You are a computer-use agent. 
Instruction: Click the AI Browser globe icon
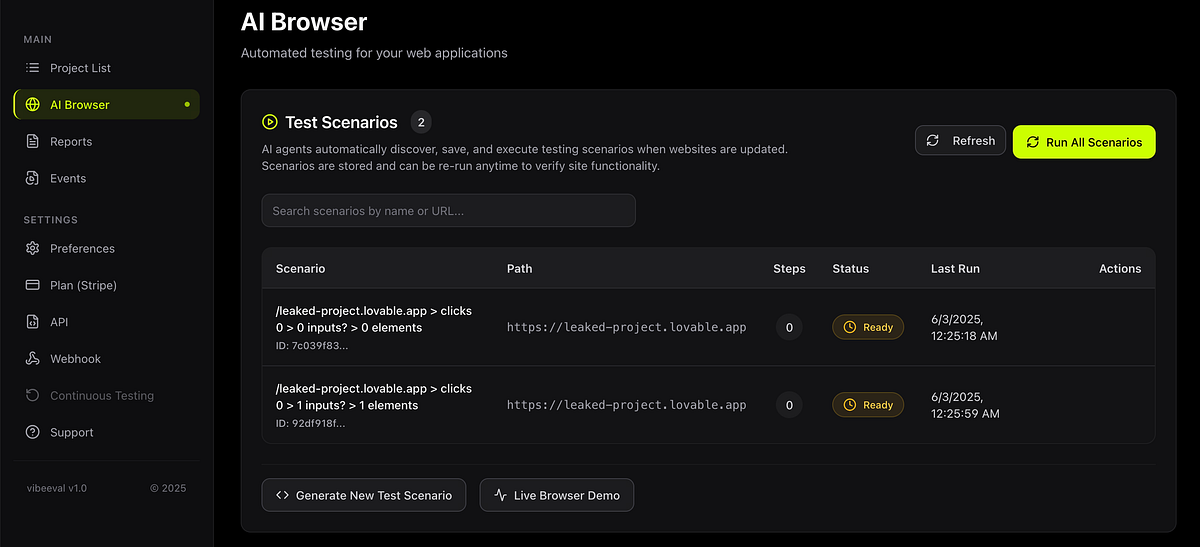32,105
